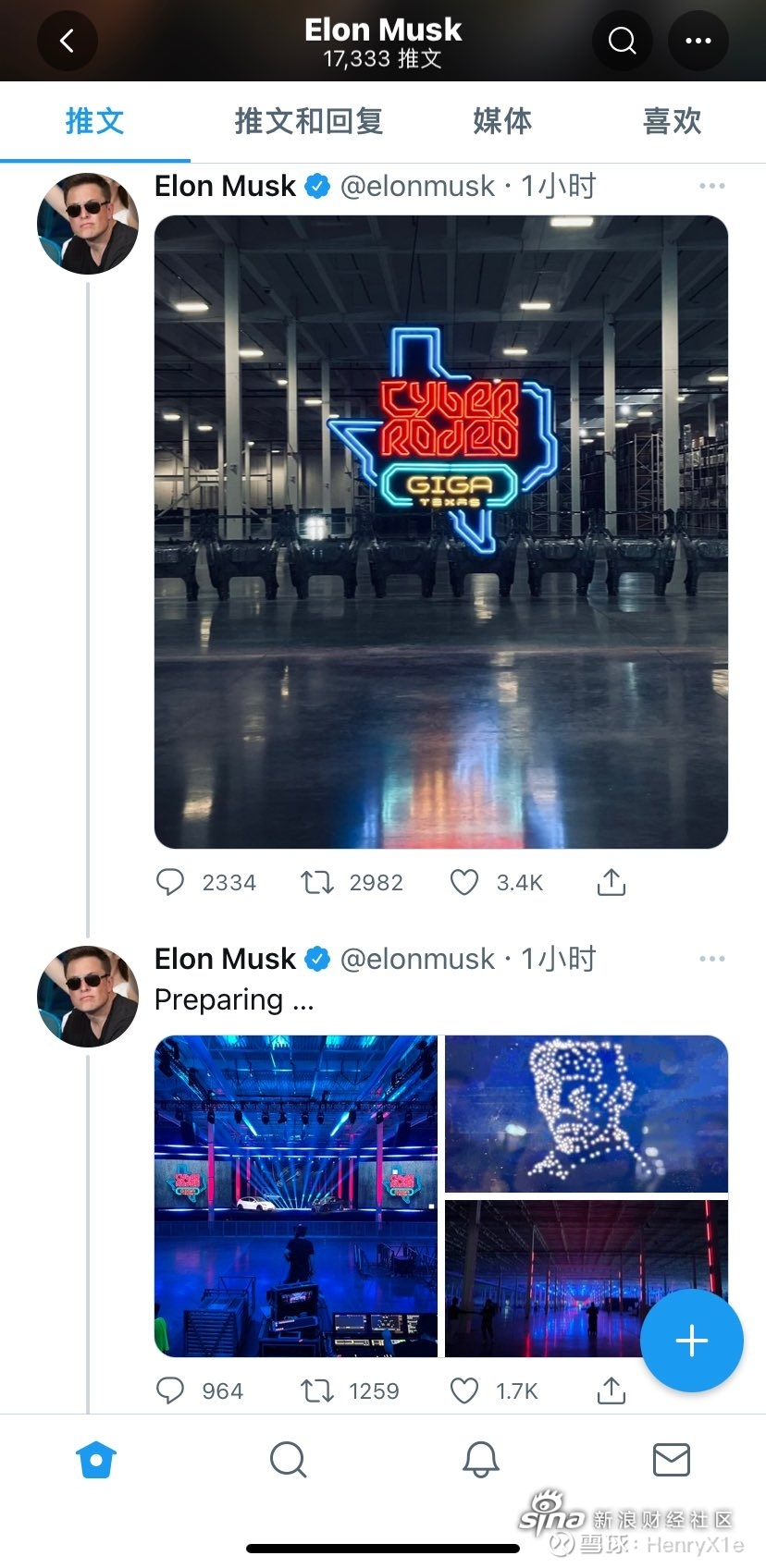This screenshot has height=1568, width=766.
Task: Share the Cyber Rodeo tweet
Action: (611, 883)
